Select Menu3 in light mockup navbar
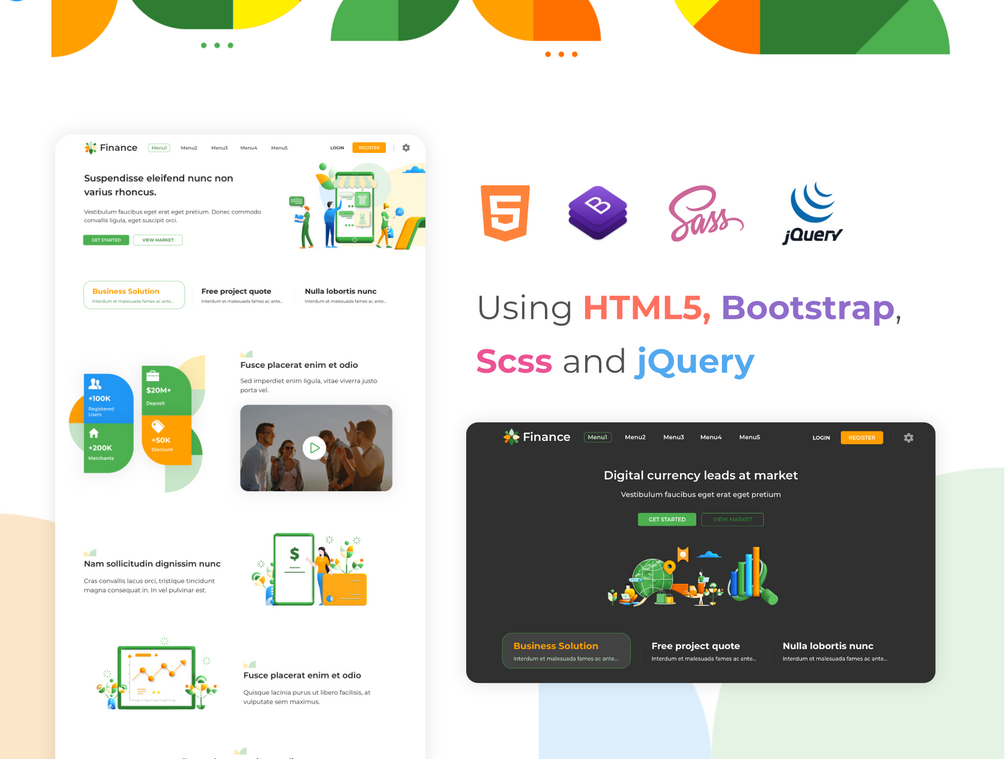 tap(219, 148)
